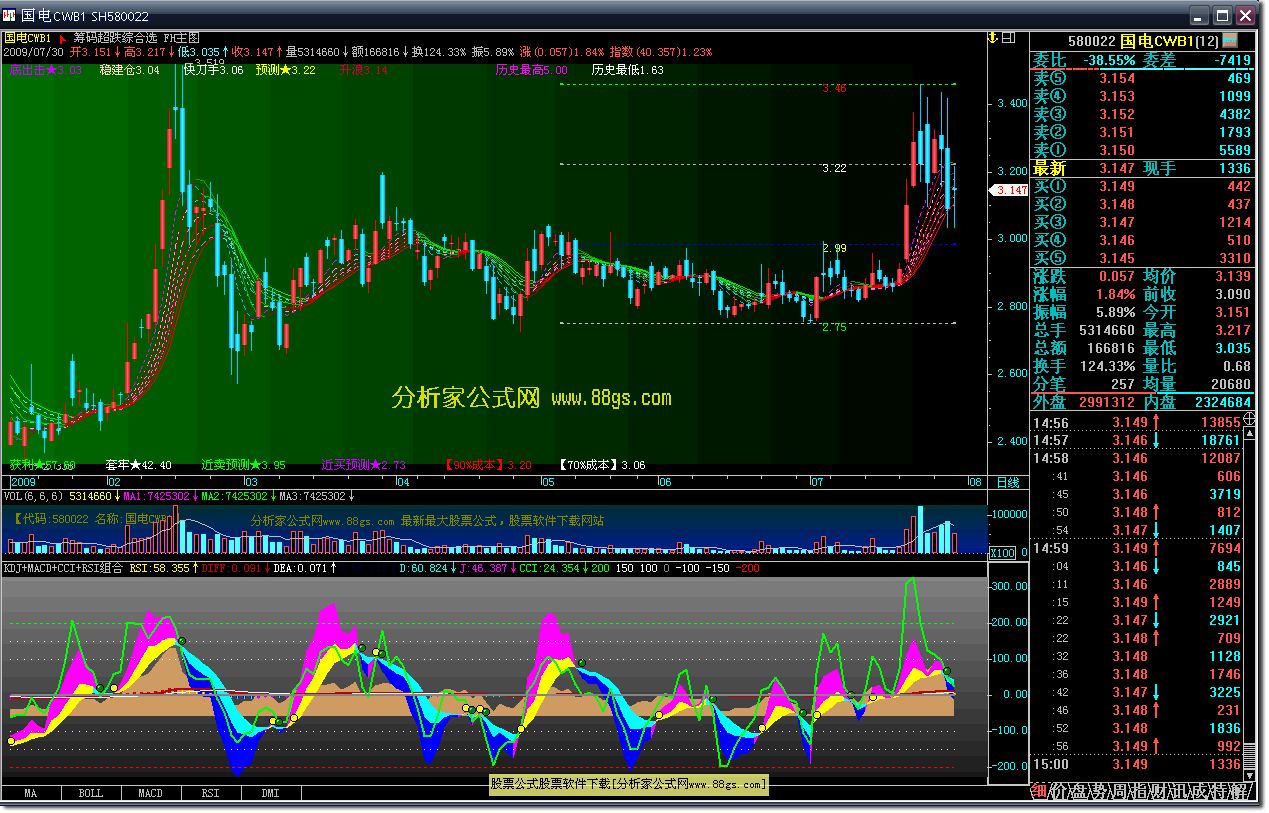1269x813 pixels.
Task: Select the 价 tab in the bottom right panel
Action: (x=1061, y=791)
